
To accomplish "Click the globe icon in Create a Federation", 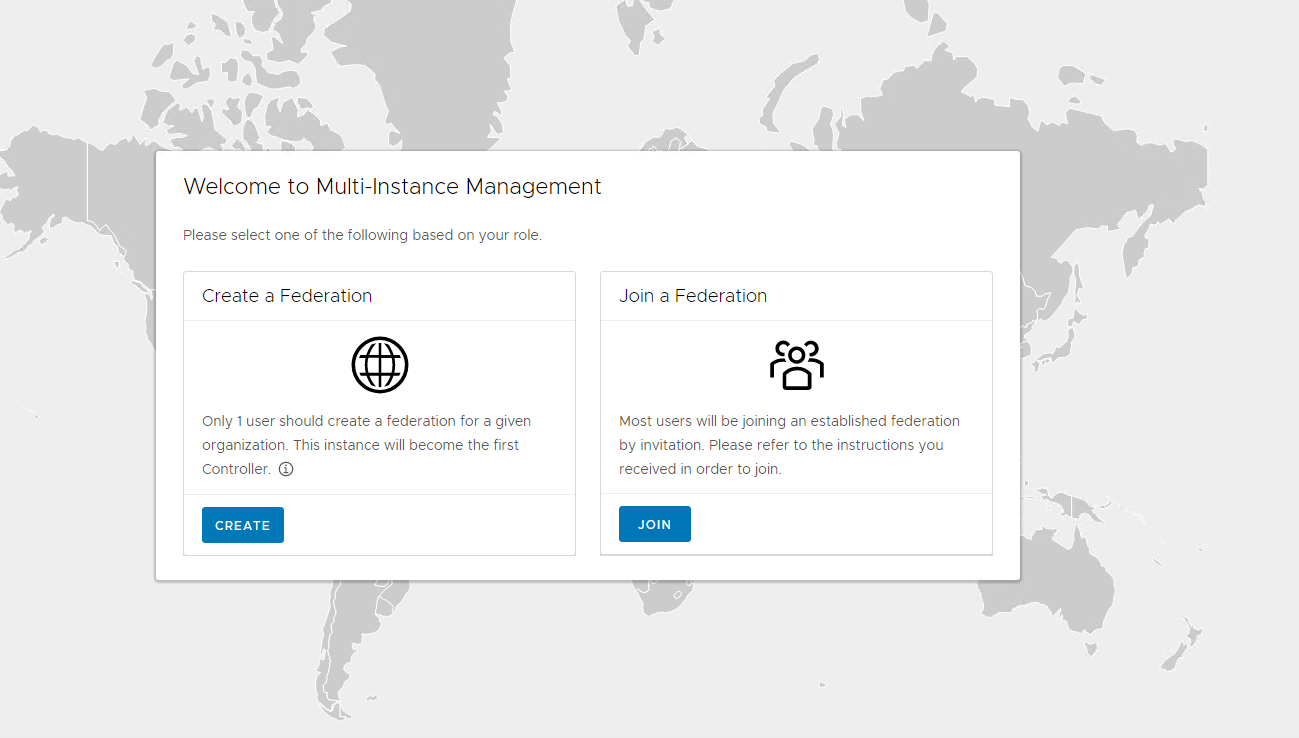I will [380, 365].
